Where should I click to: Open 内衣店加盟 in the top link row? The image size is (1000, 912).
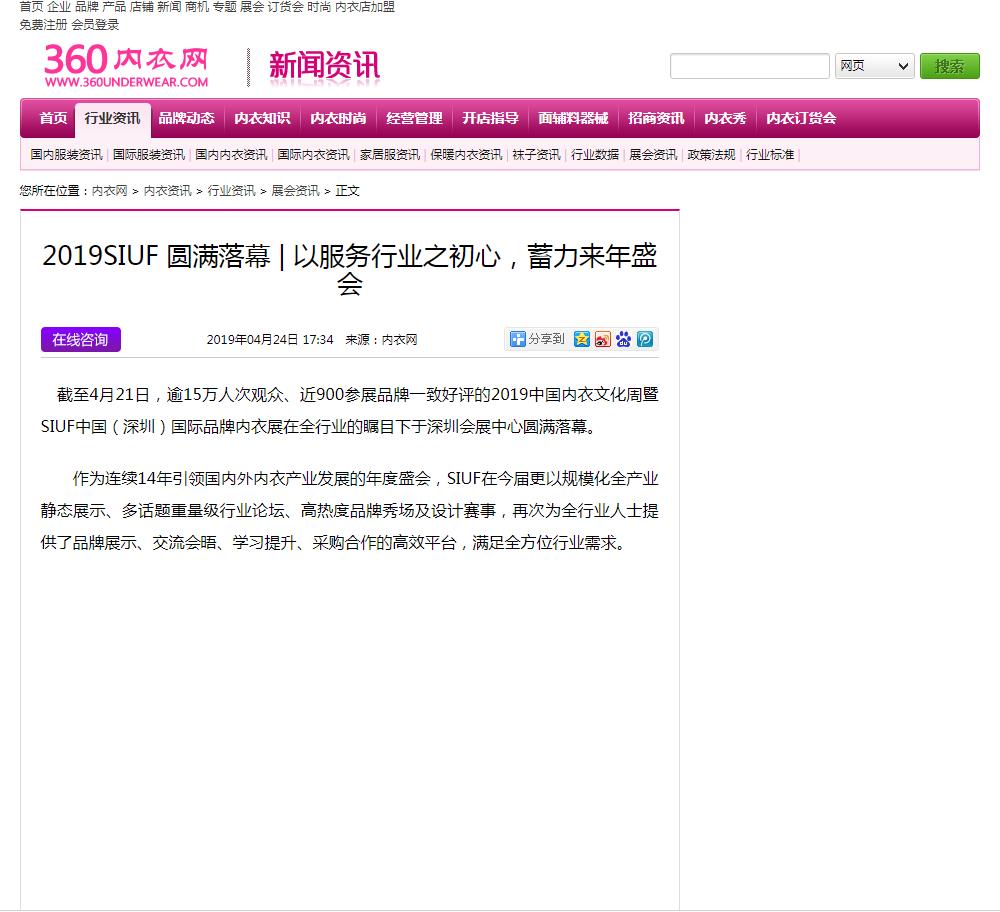coord(365,7)
